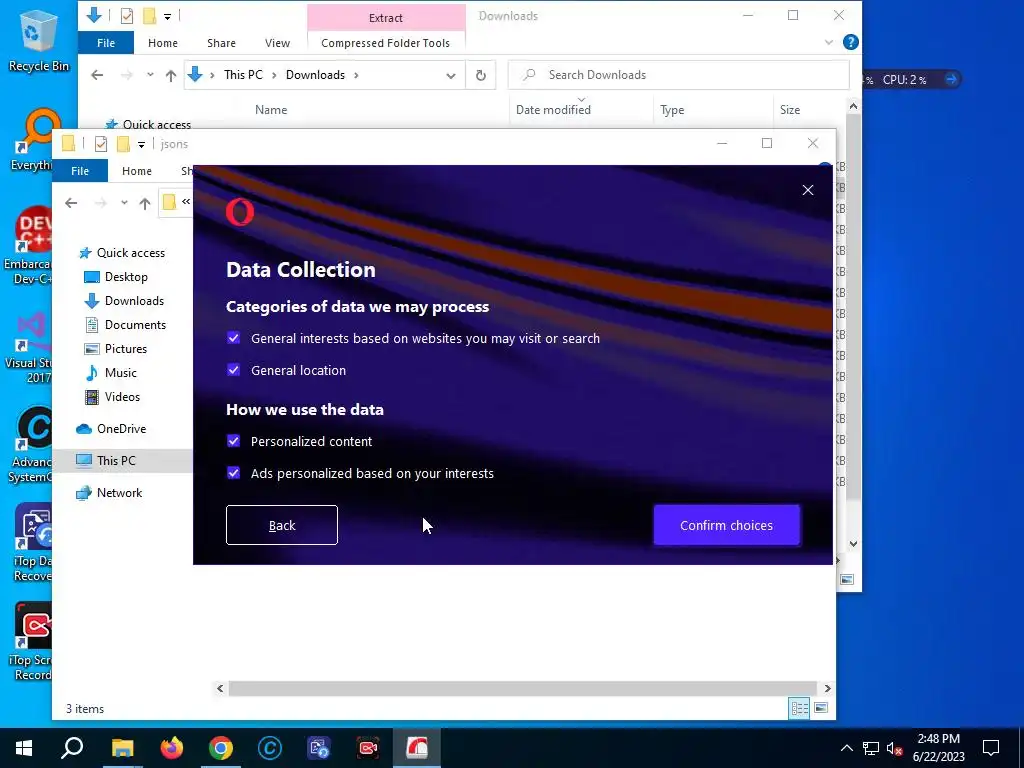Image resolution: width=1024 pixels, height=768 pixels.
Task: Launch Firefox from taskbar
Action: click(x=171, y=747)
